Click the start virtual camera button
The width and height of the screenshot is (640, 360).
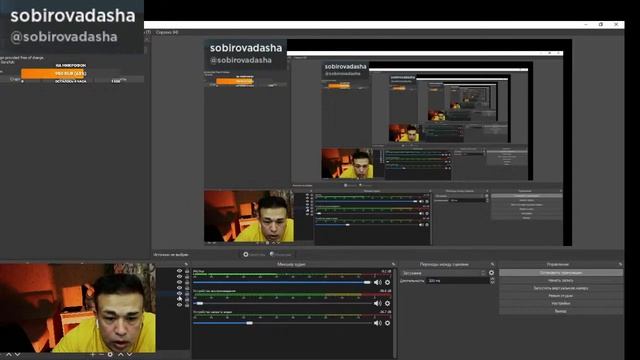click(x=561, y=288)
